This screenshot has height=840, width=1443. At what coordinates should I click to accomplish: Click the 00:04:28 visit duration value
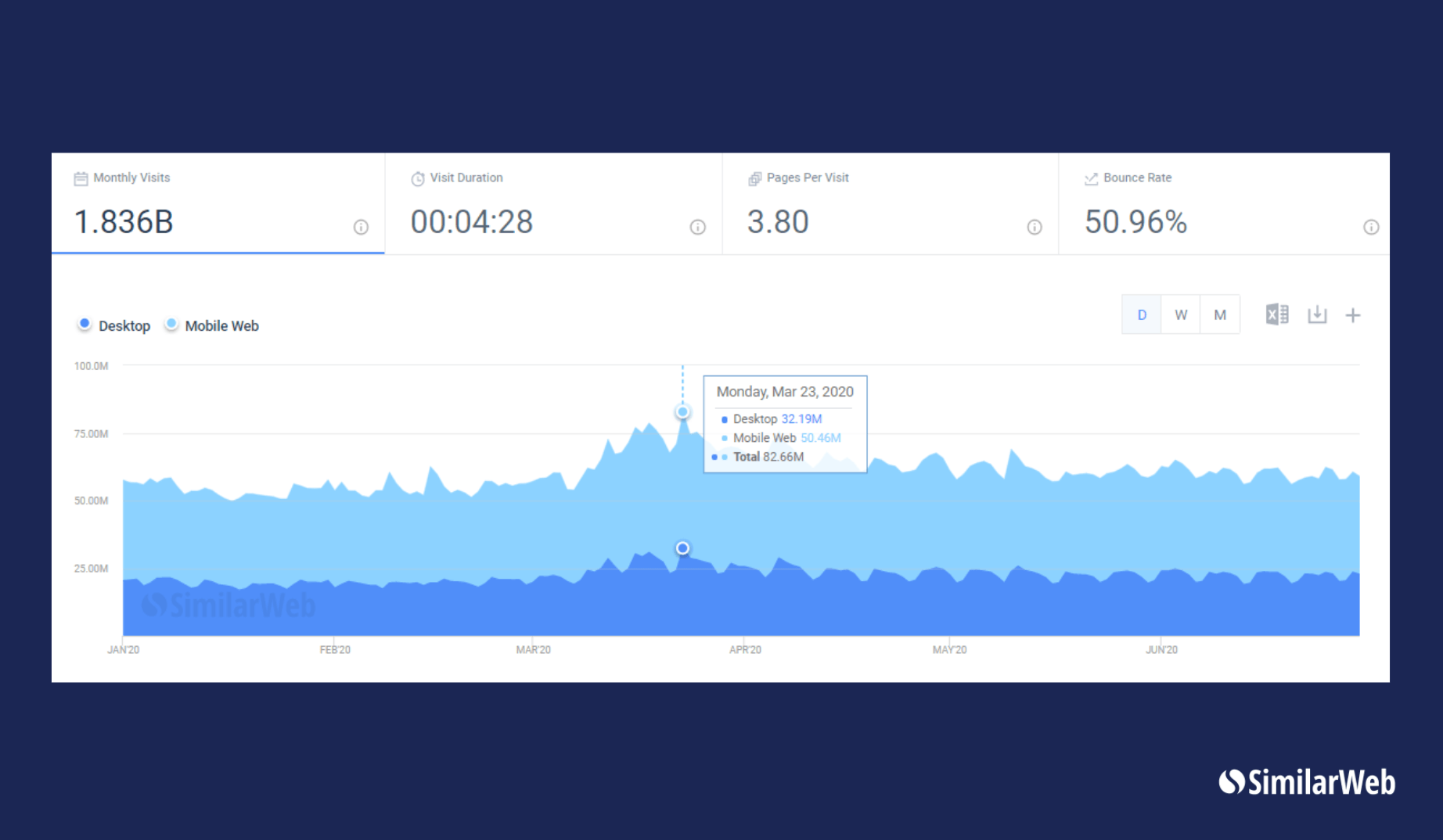point(472,222)
